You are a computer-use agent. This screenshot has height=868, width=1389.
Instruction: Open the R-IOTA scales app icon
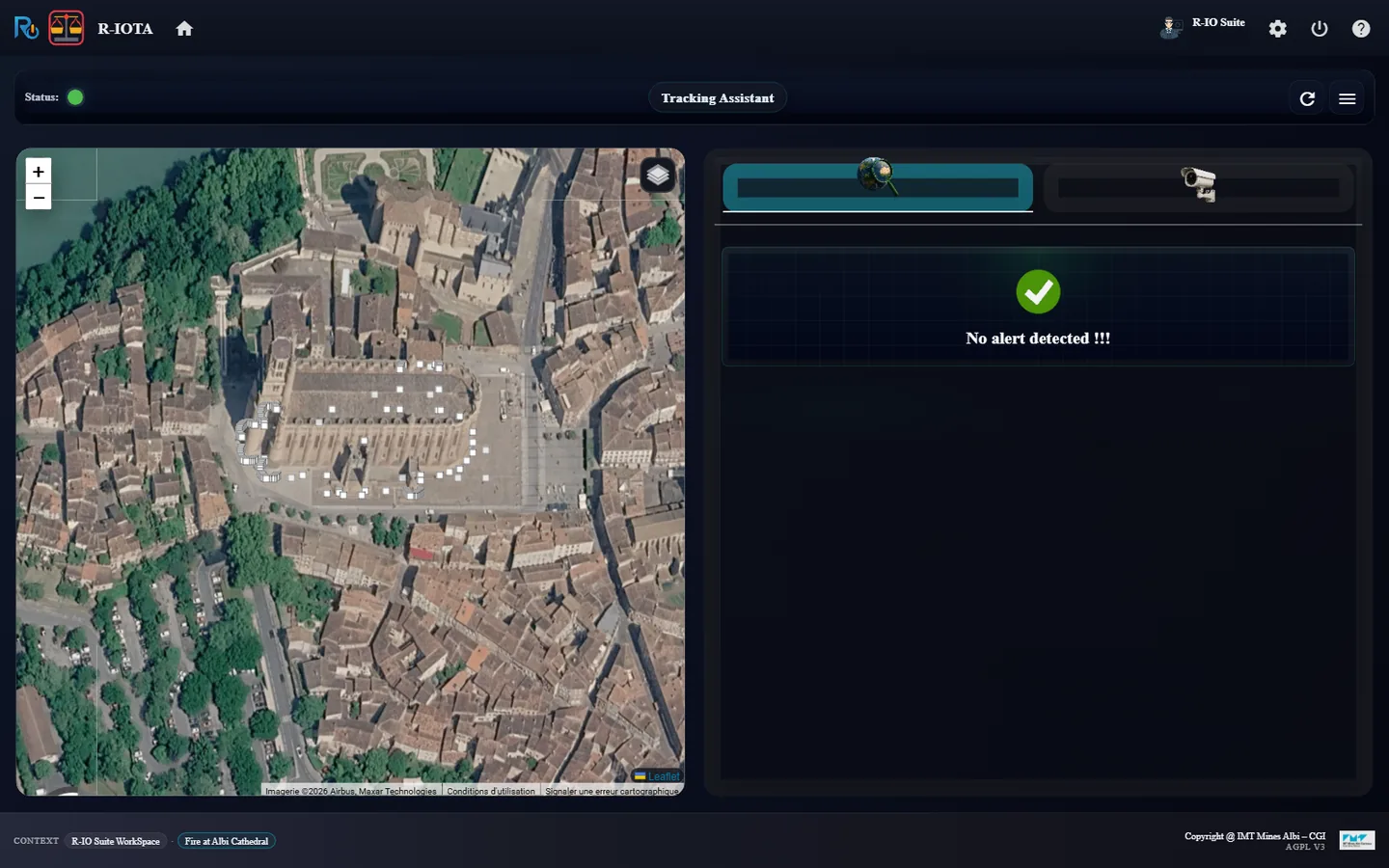[67, 28]
